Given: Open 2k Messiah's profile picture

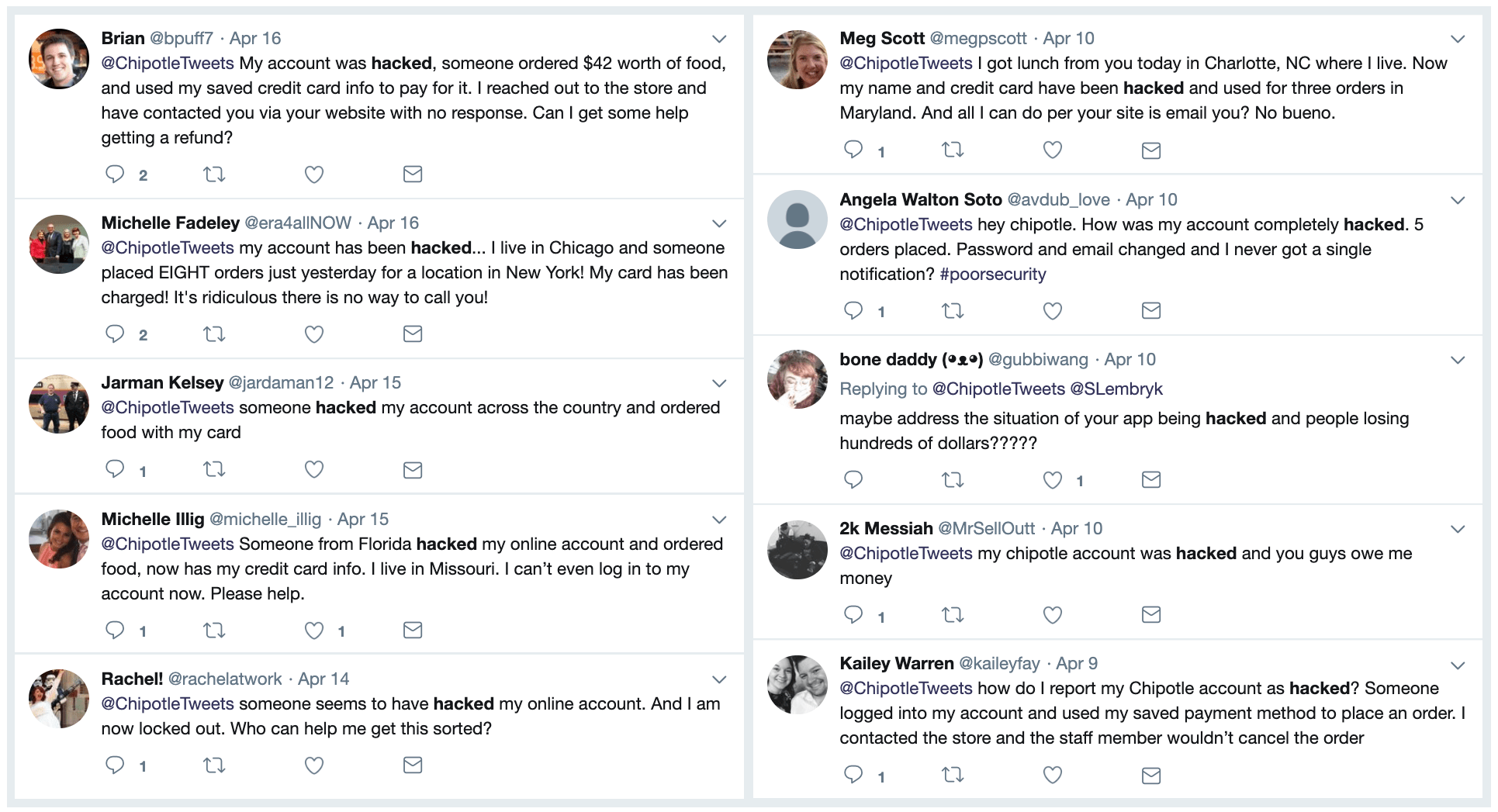Looking at the screenshot, I should (x=797, y=550).
